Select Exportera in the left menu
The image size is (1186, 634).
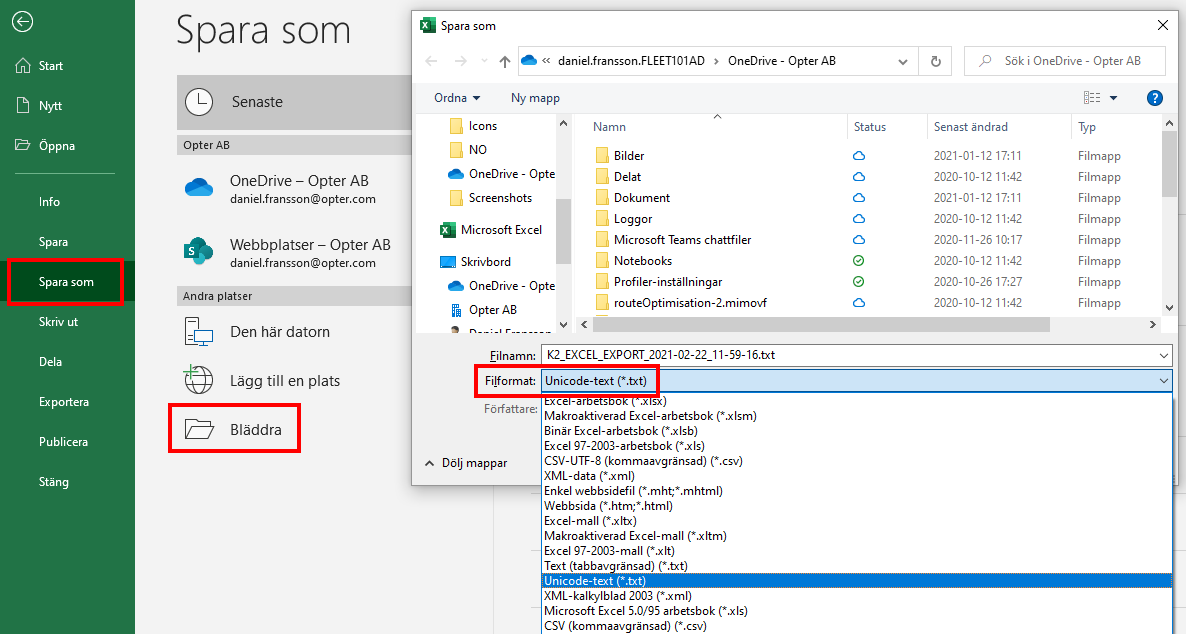click(x=64, y=402)
